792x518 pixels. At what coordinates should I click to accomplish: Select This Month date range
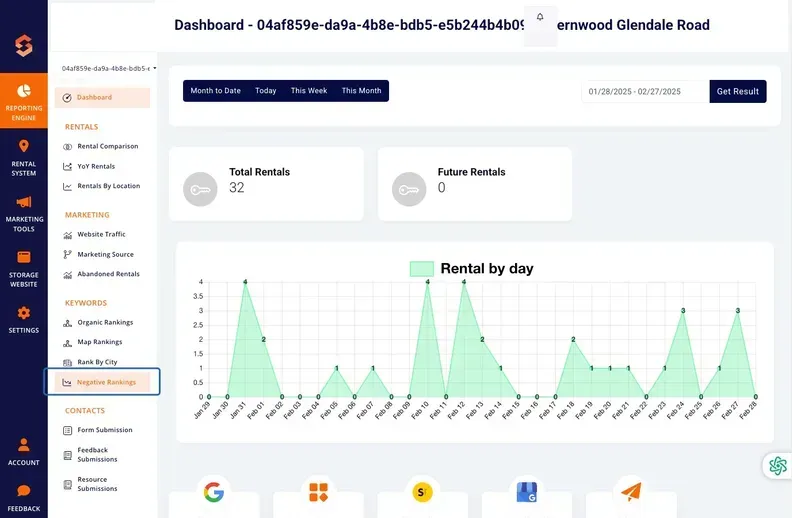click(362, 91)
